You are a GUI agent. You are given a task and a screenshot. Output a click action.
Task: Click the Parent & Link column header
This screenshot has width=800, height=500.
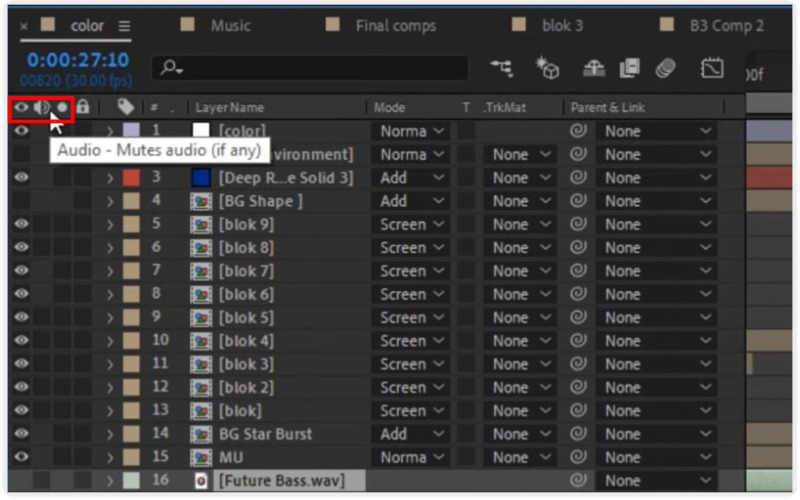[608, 108]
